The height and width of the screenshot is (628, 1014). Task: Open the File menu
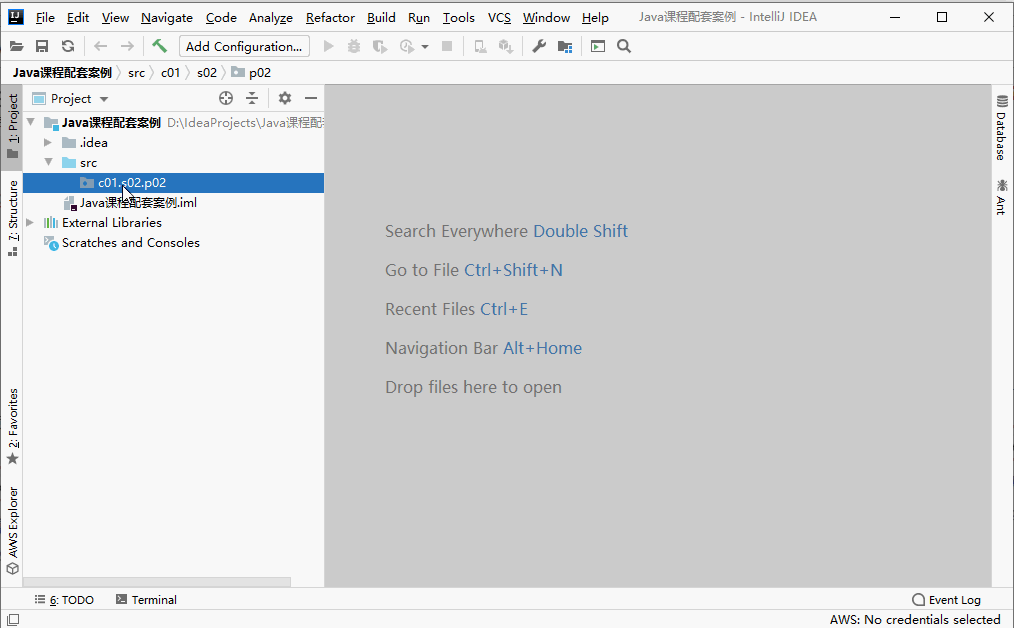[x=45, y=17]
